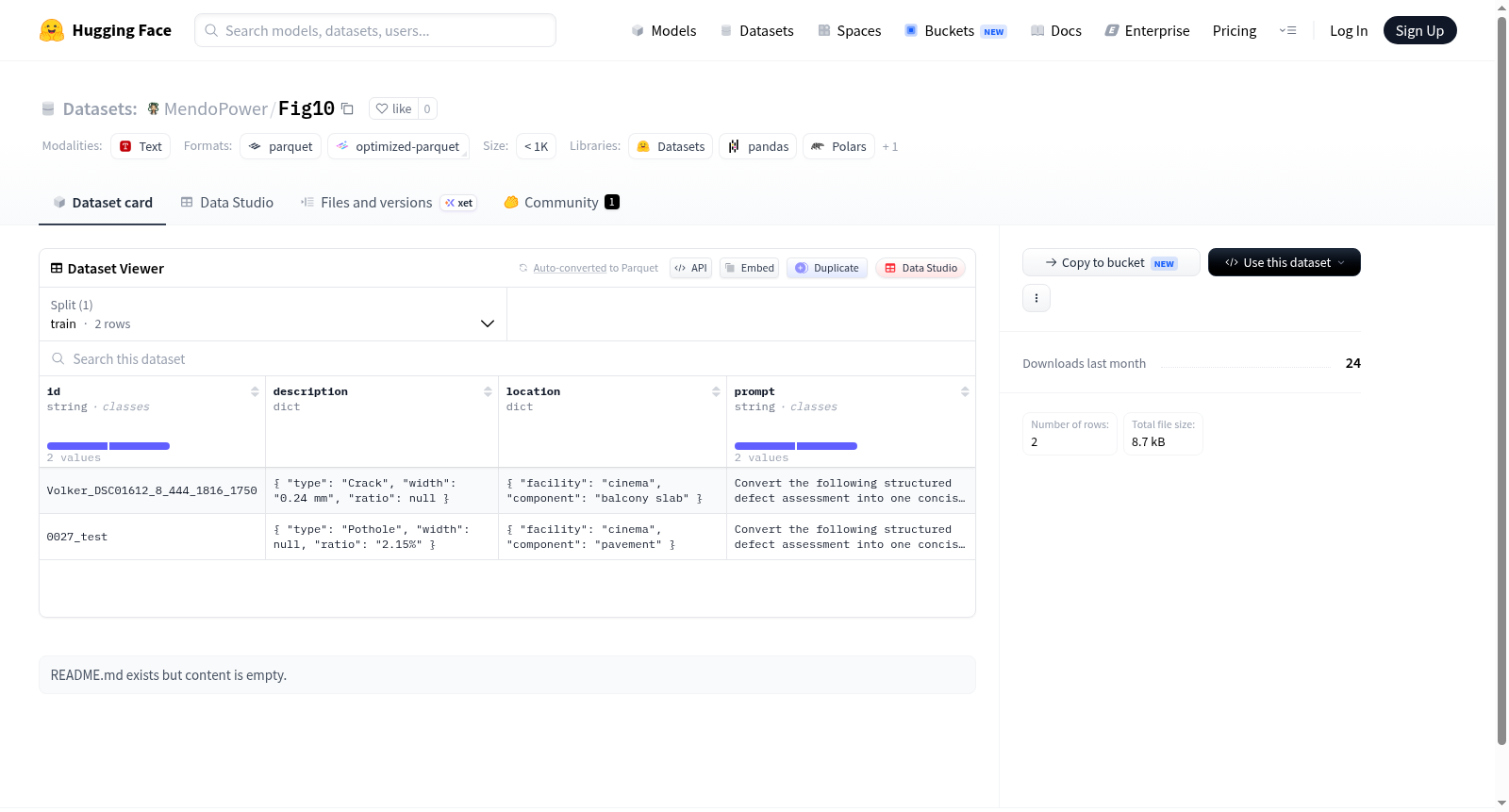Click the pavement location cell
The height and width of the screenshot is (812, 1509).
(x=612, y=537)
